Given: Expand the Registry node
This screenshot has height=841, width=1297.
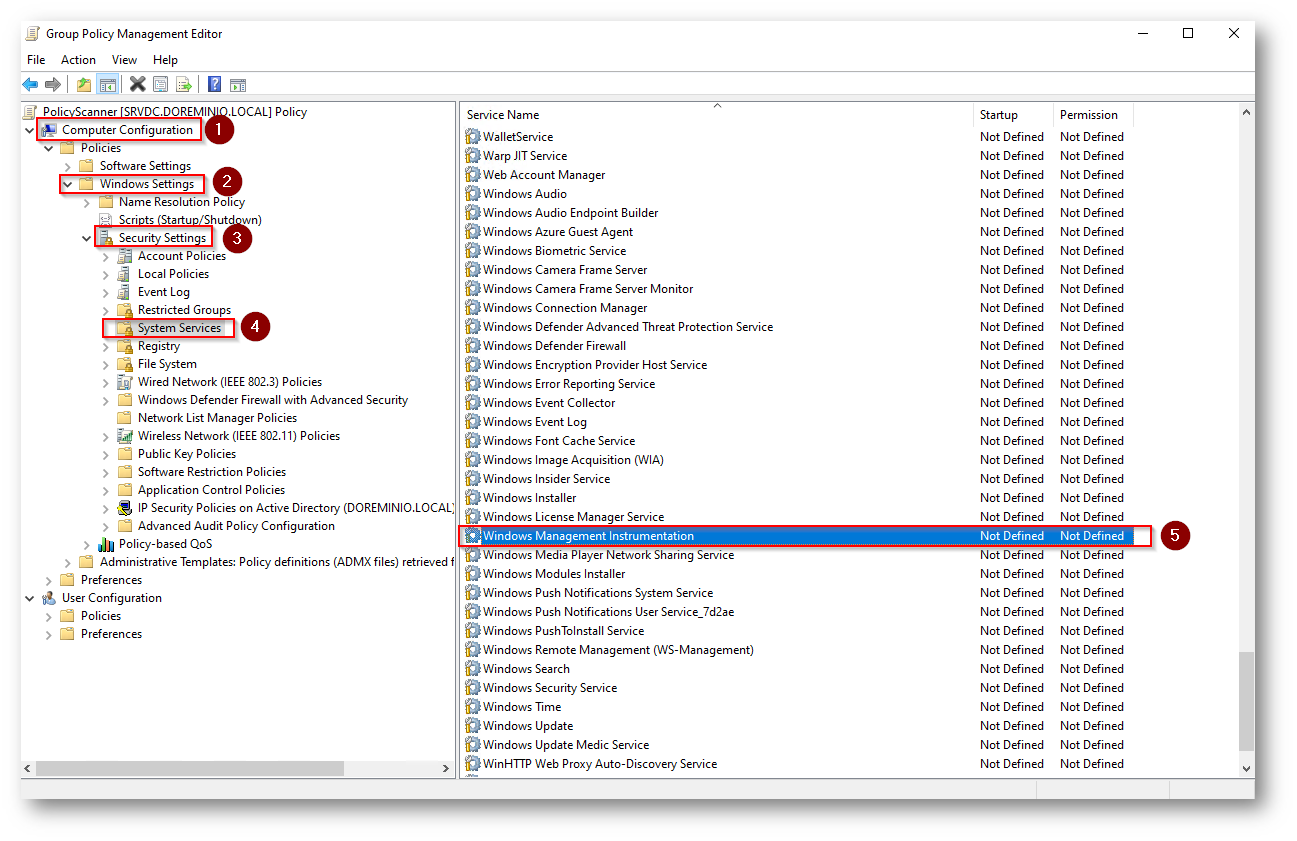Looking at the screenshot, I should pyautogui.click(x=105, y=346).
